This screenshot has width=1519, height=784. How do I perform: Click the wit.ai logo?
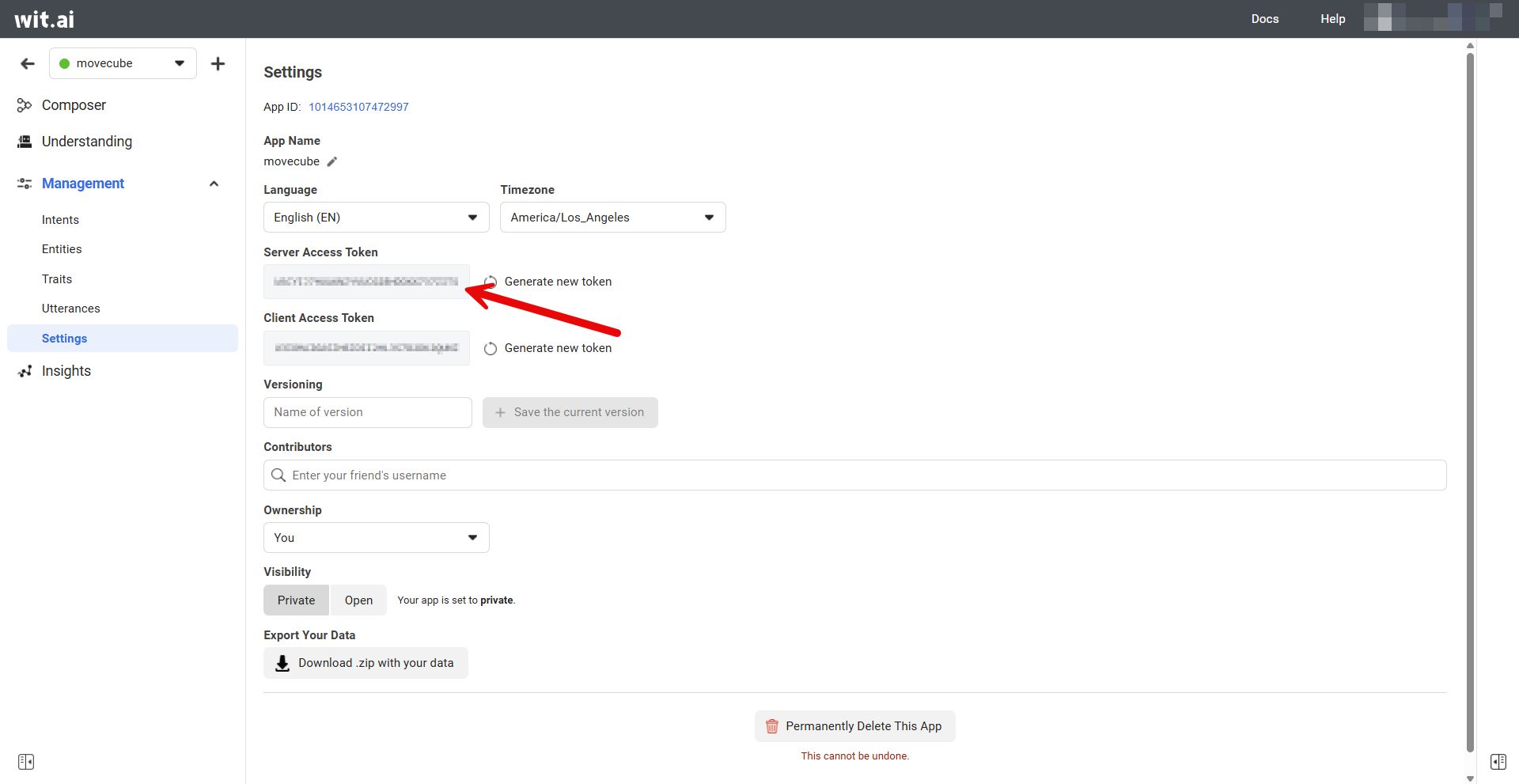tap(44, 19)
